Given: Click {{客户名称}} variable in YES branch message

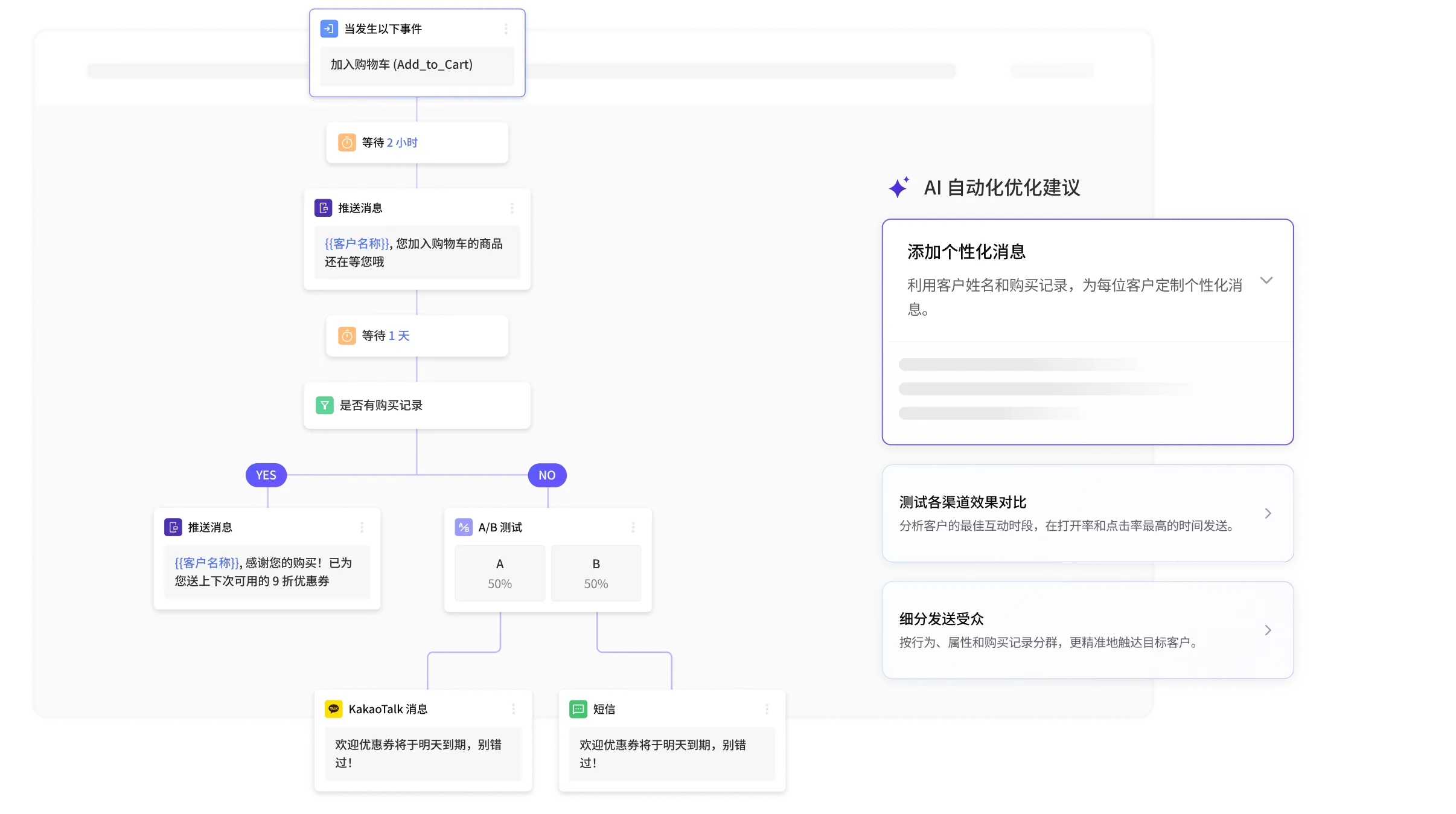Looking at the screenshot, I should pos(207,563).
